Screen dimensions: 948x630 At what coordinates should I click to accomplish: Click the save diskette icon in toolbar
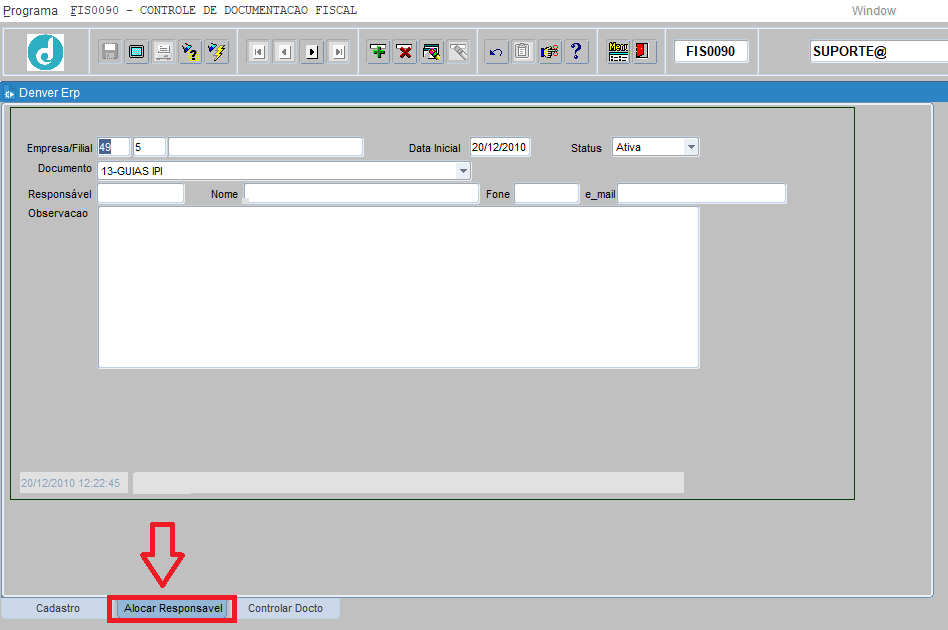110,52
